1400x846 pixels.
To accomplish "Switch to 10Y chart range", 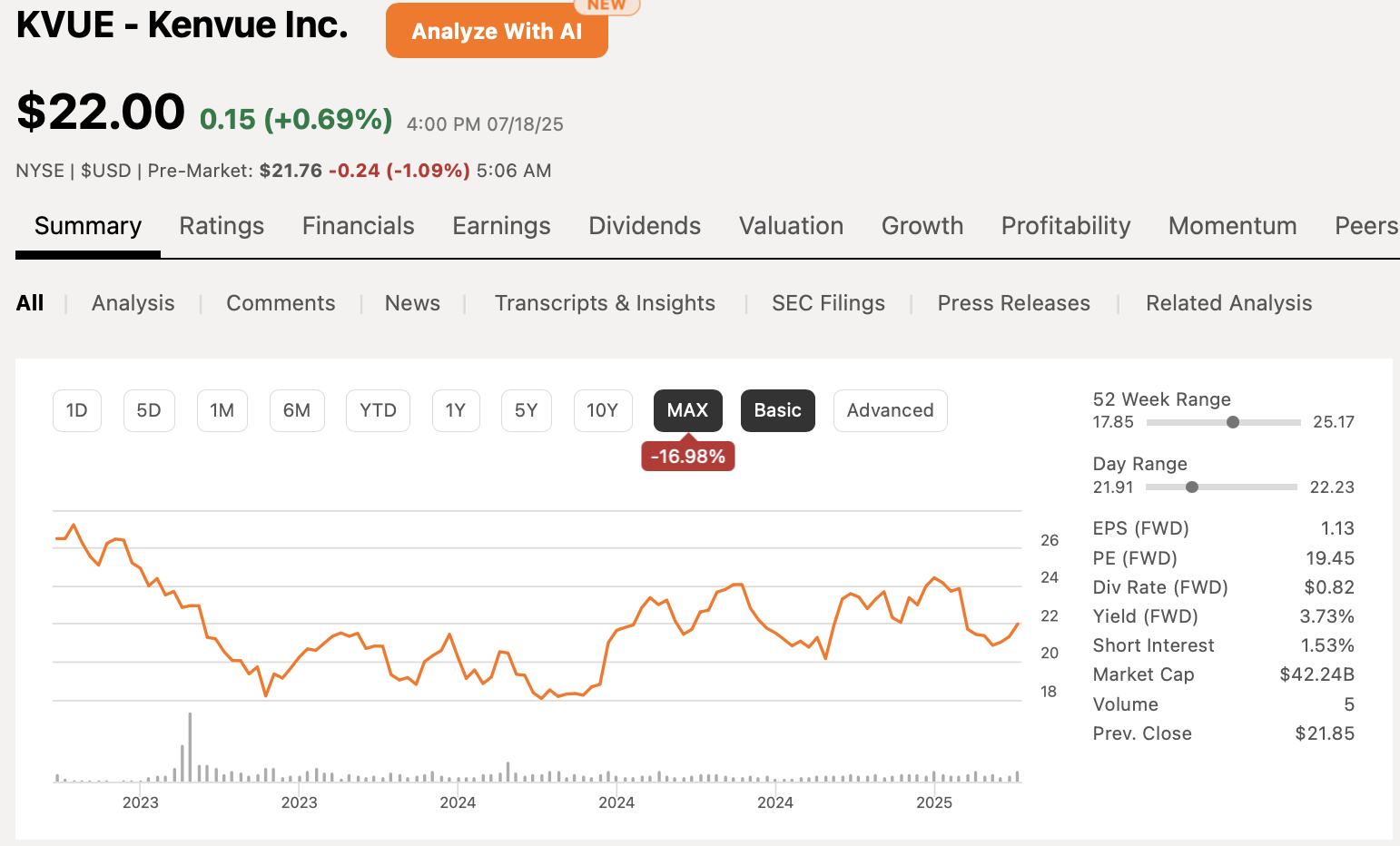I will tap(603, 410).
